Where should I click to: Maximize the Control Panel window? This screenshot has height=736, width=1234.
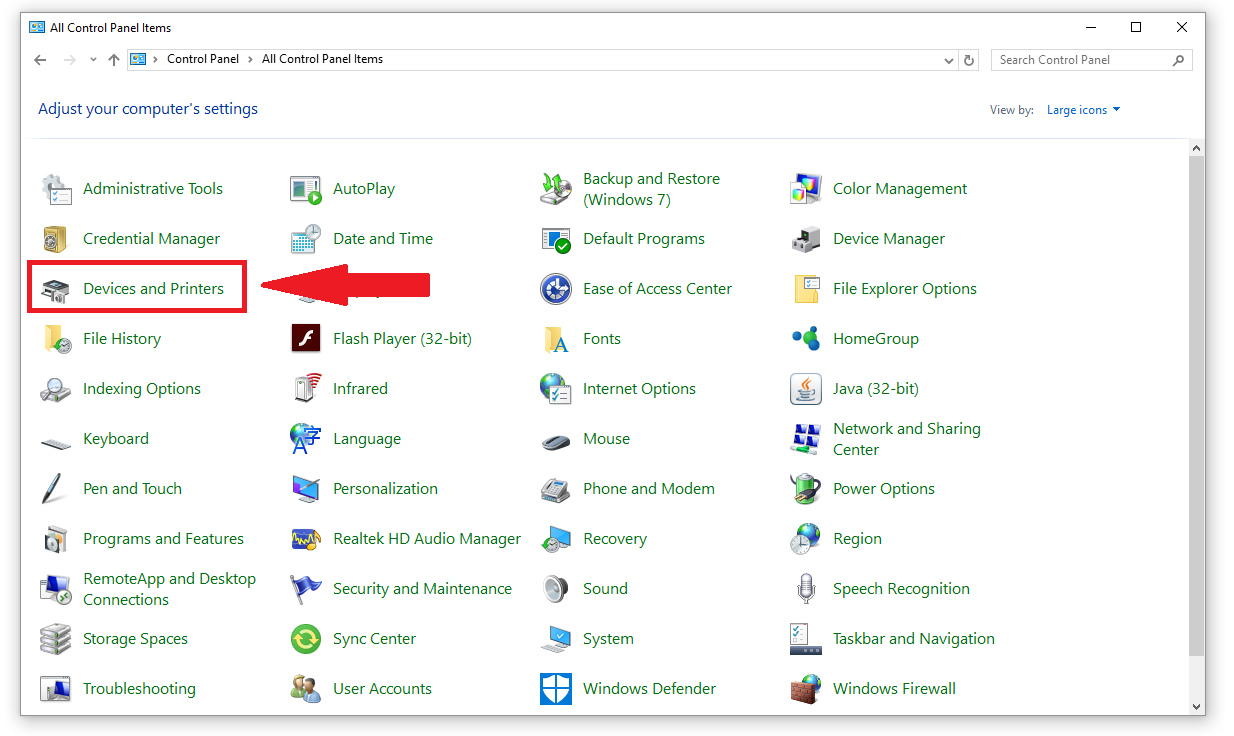[x=1136, y=27]
